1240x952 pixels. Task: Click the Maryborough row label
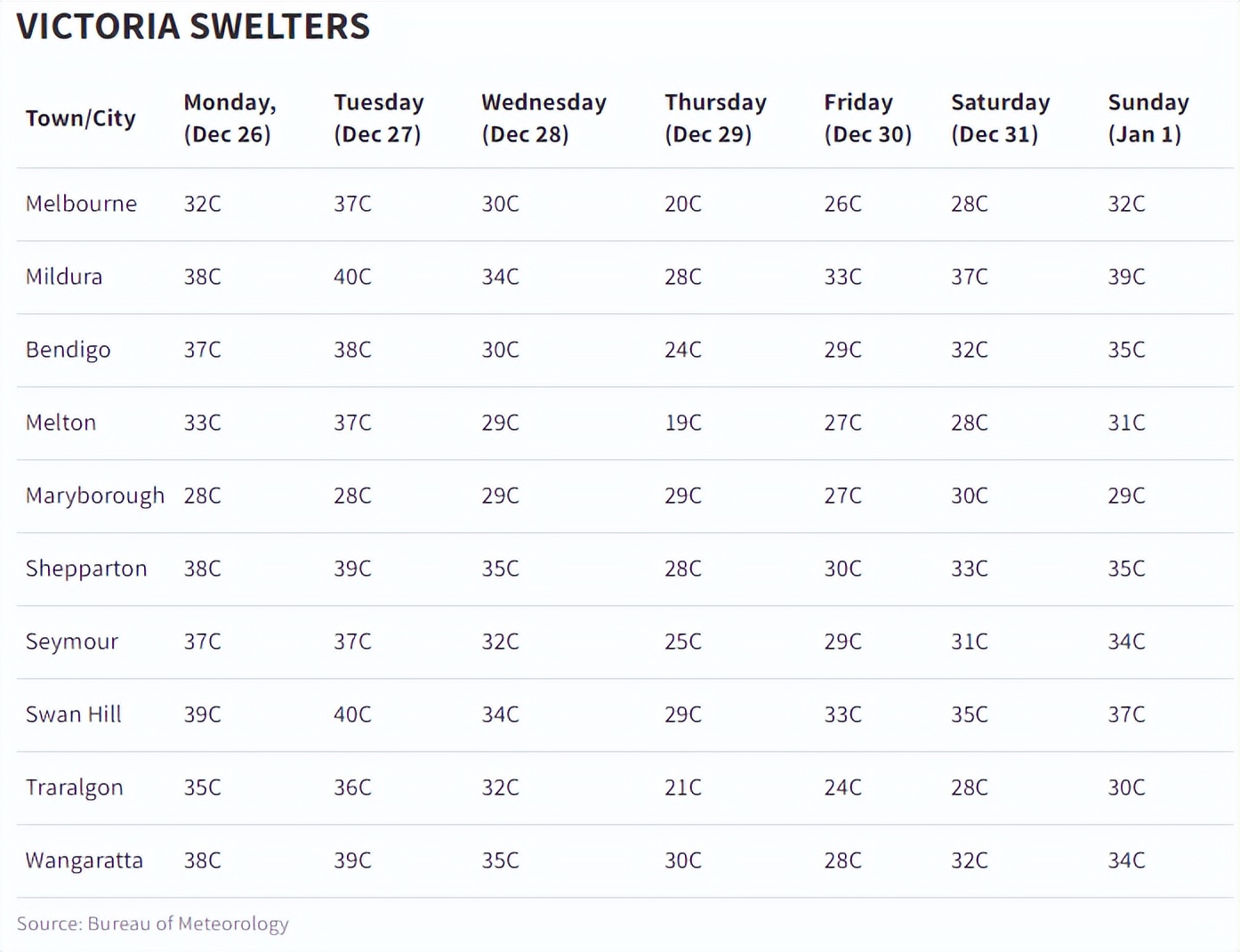tap(95, 496)
